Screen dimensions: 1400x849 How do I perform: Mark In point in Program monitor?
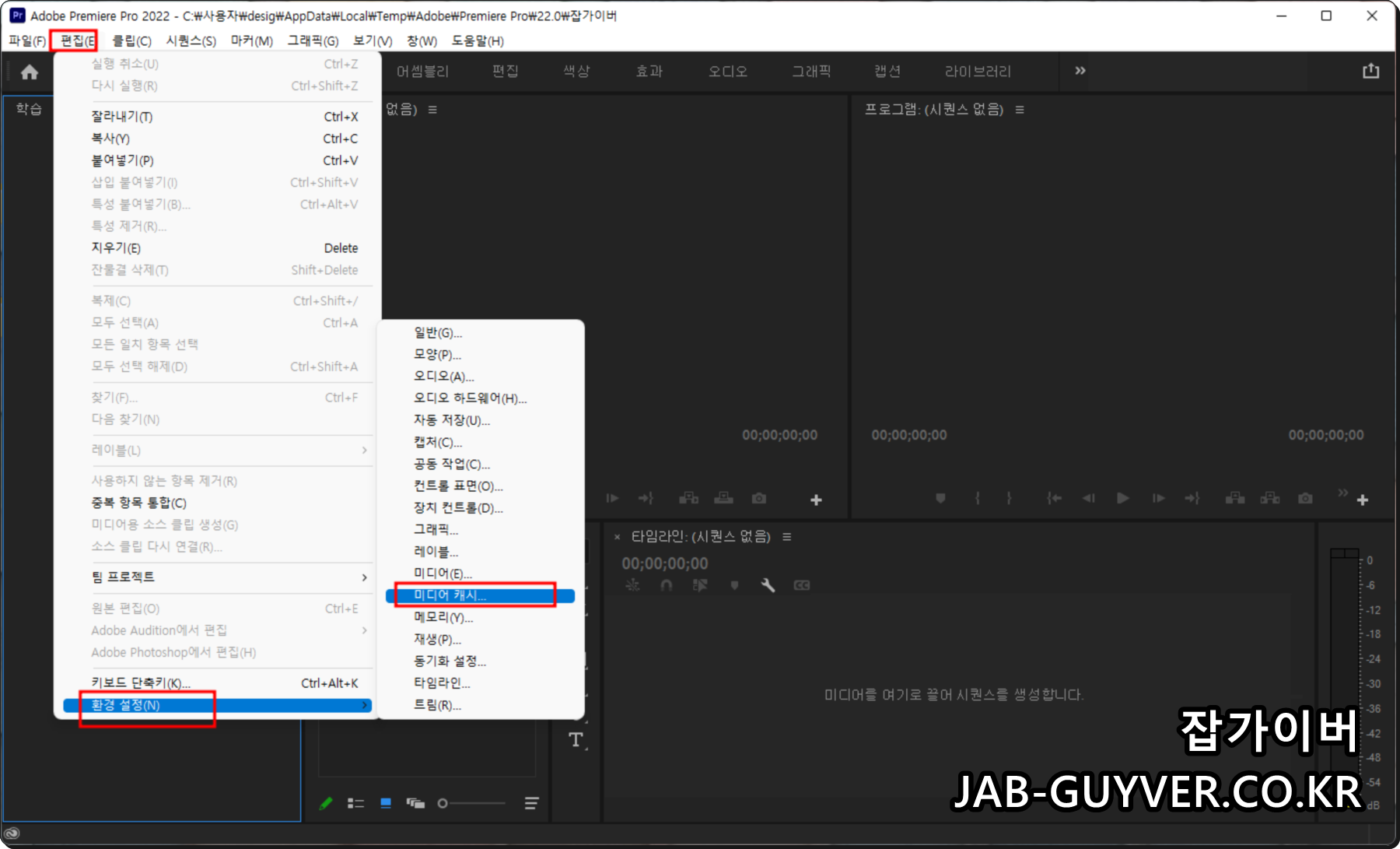pyautogui.click(x=978, y=498)
